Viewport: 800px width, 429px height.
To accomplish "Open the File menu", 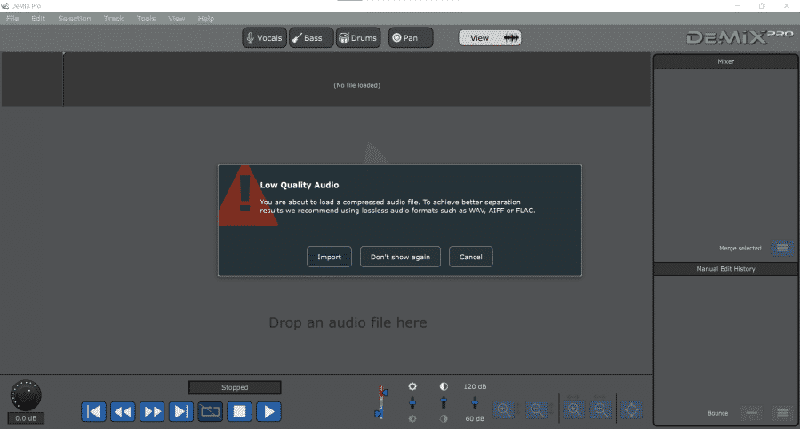I will (12, 19).
